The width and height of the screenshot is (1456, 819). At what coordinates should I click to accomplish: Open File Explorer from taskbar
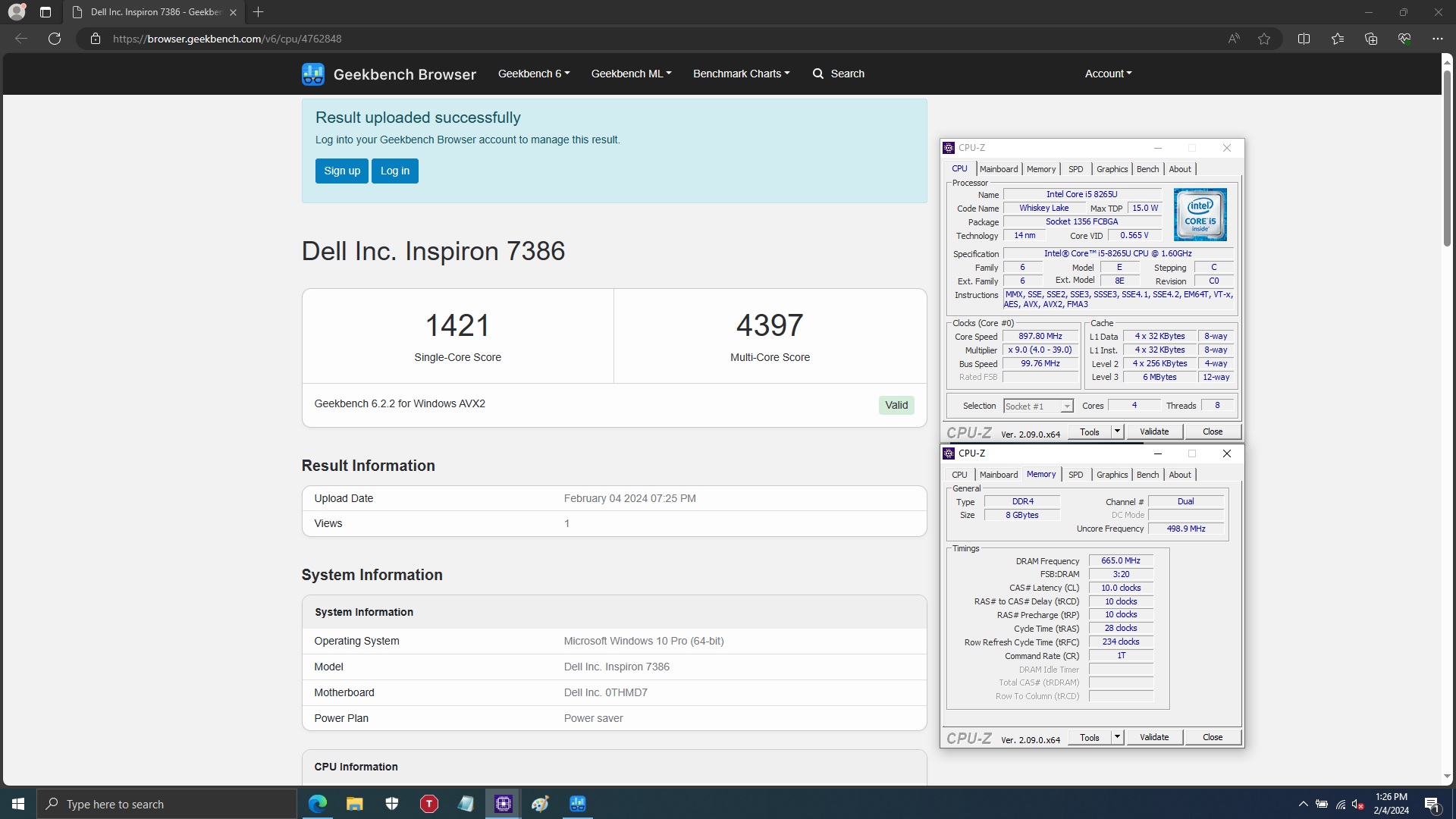tap(354, 804)
